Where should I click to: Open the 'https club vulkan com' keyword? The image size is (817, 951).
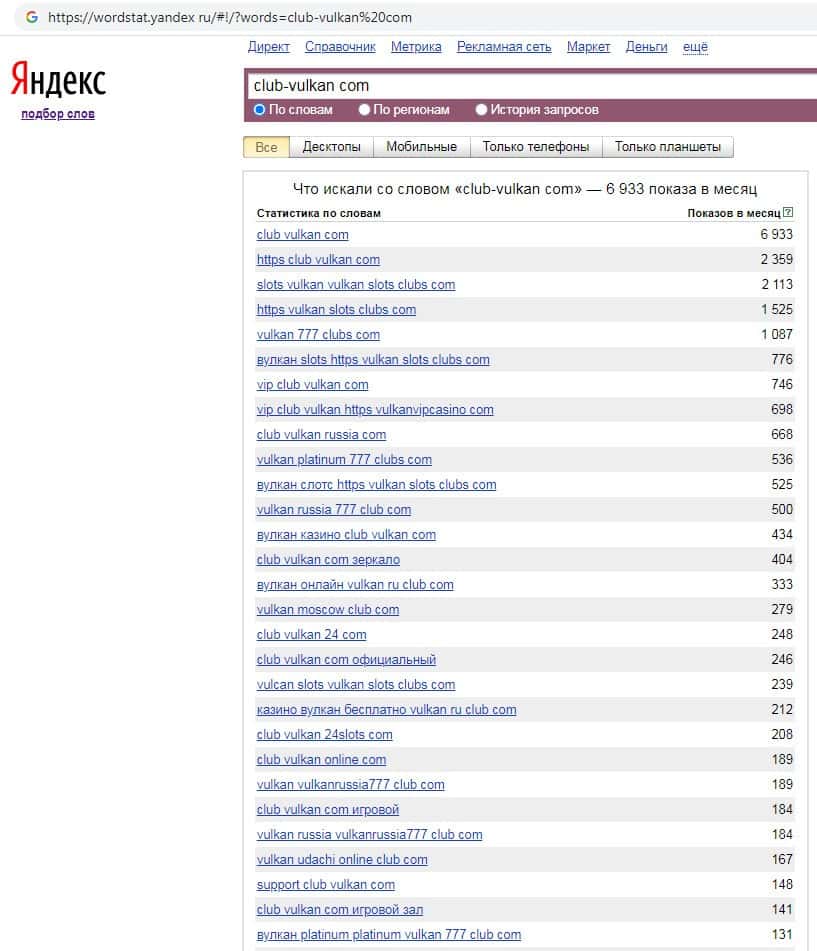pos(318,260)
